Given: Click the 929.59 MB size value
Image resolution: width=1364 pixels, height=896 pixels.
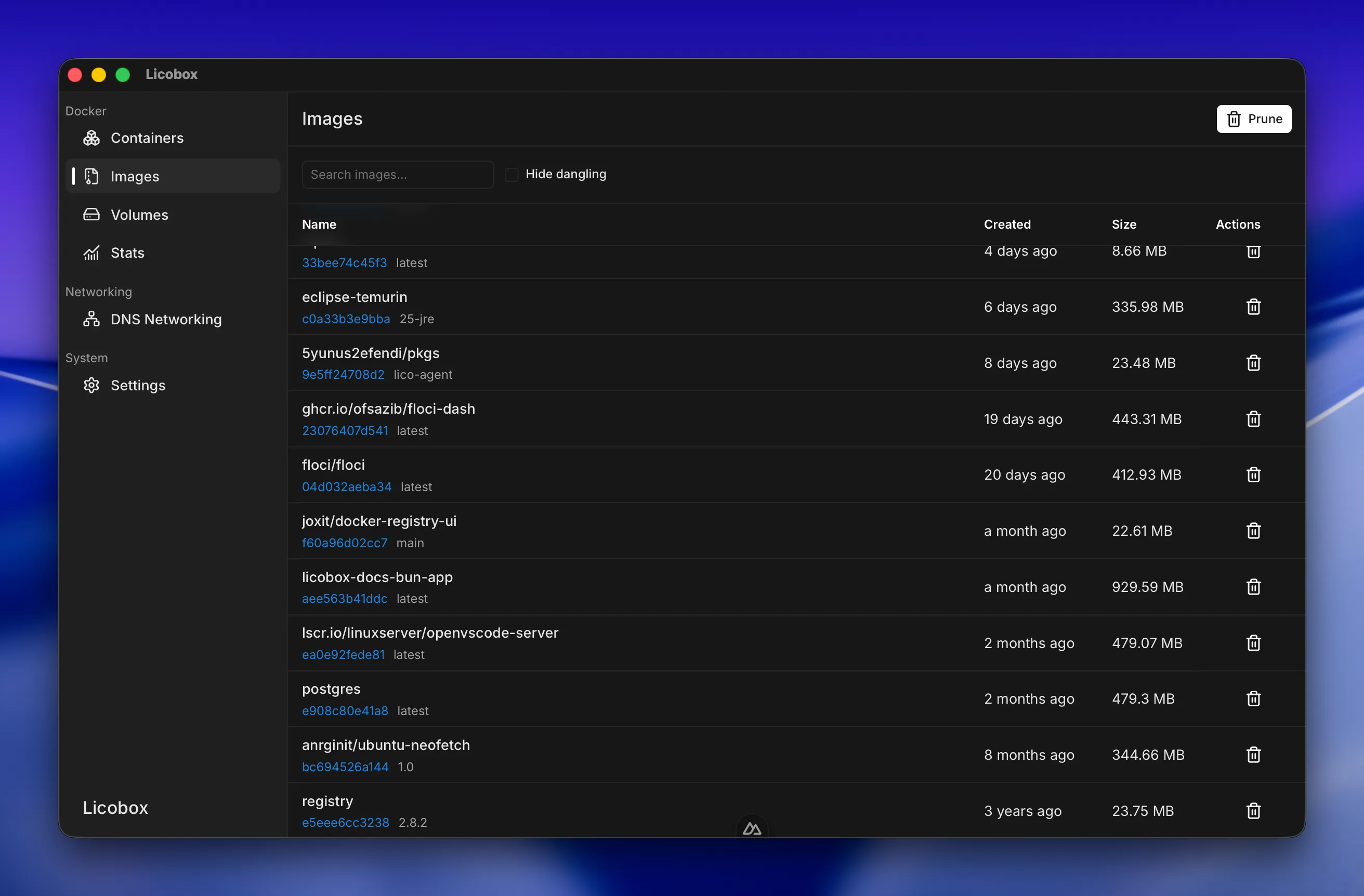Looking at the screenshot, I should 1147,587.
